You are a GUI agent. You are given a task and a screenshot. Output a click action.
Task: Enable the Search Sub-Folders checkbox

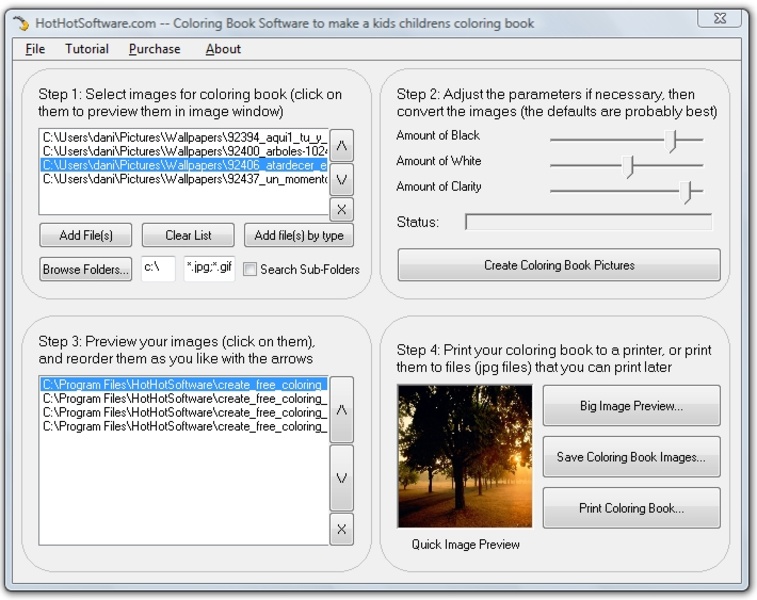(251, 269)
